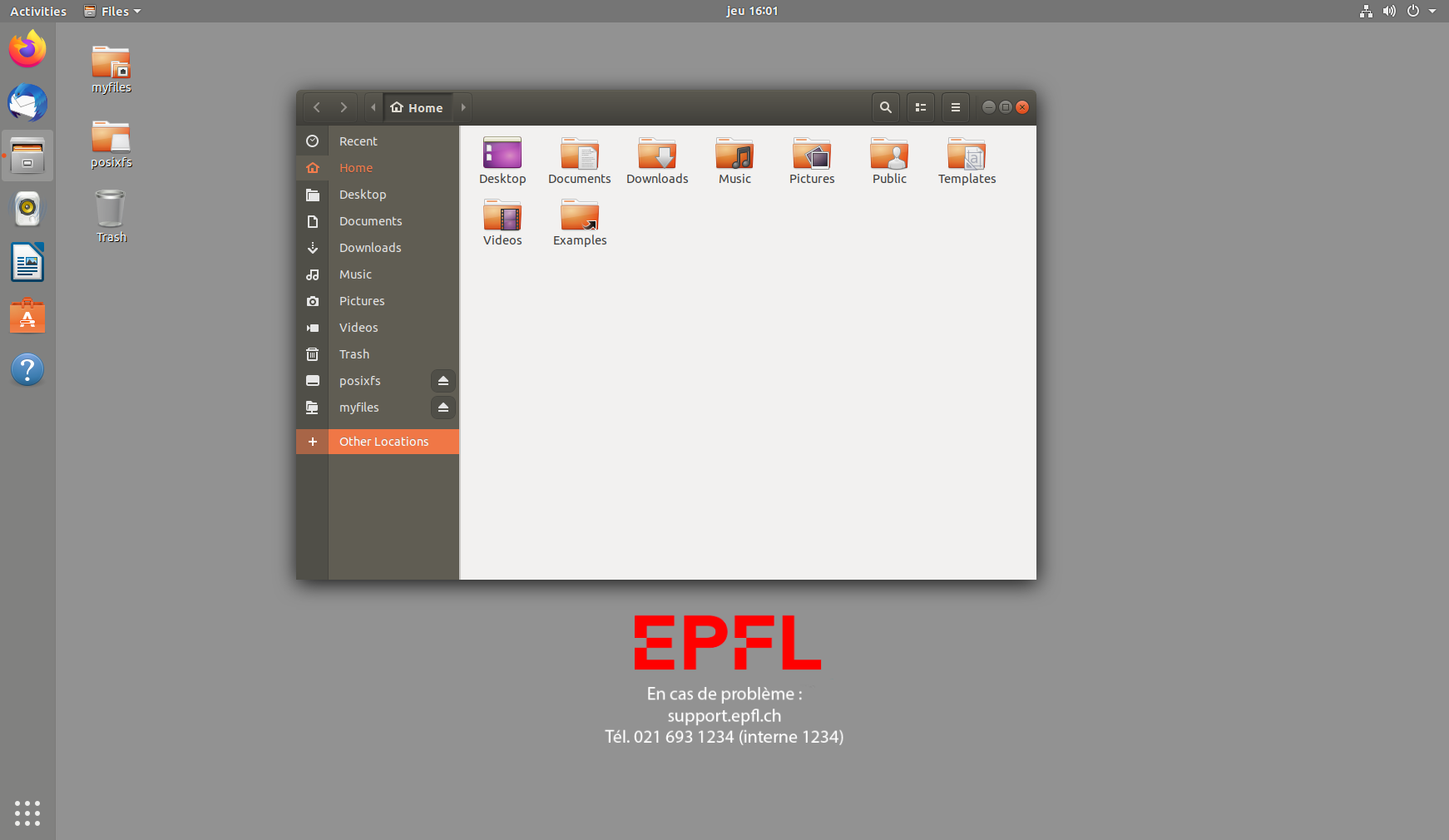Select Music in the sidebar
Image resolution: width=1449 pixels, height=840 pixels.
pyautogui.click(x=378, y=274)
